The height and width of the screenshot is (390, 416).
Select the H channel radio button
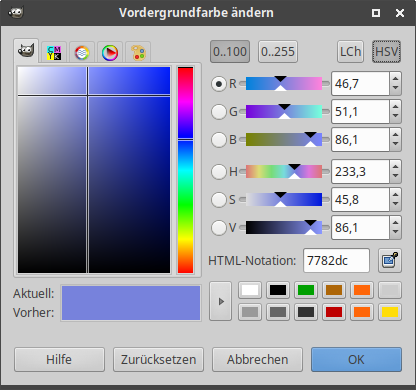pos(219,172)
